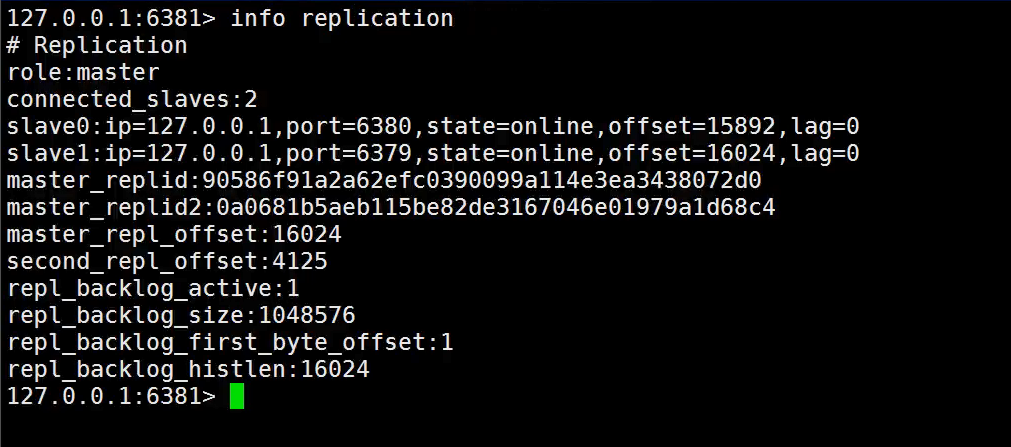Image resolution: width=1011 pixels, height=447 pixels.
Task: Click the green terminal cursor block
Action: pyautogui.click(x=237, y=397)
